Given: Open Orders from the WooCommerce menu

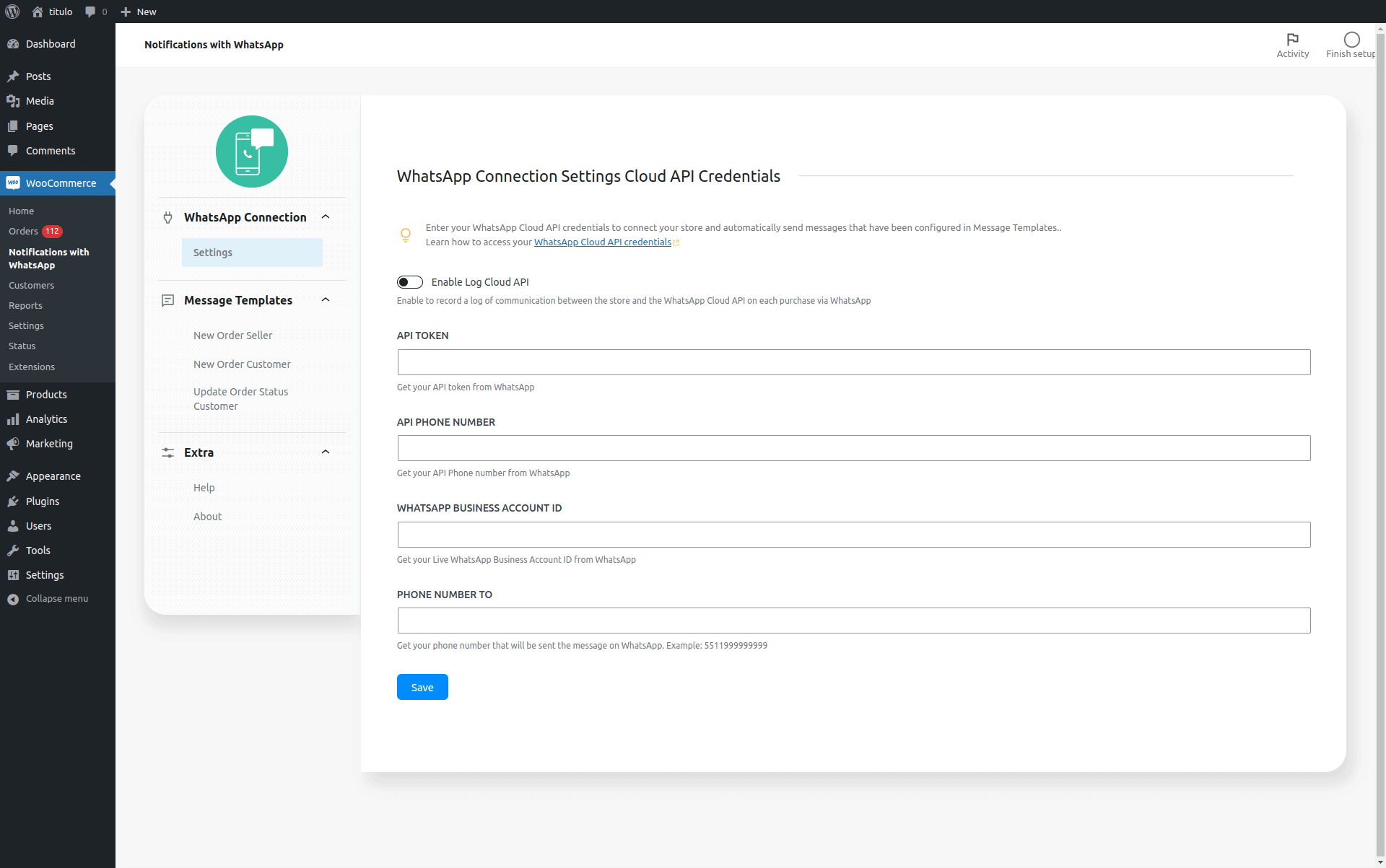Looking at the screenshot, I should (22, 231).
